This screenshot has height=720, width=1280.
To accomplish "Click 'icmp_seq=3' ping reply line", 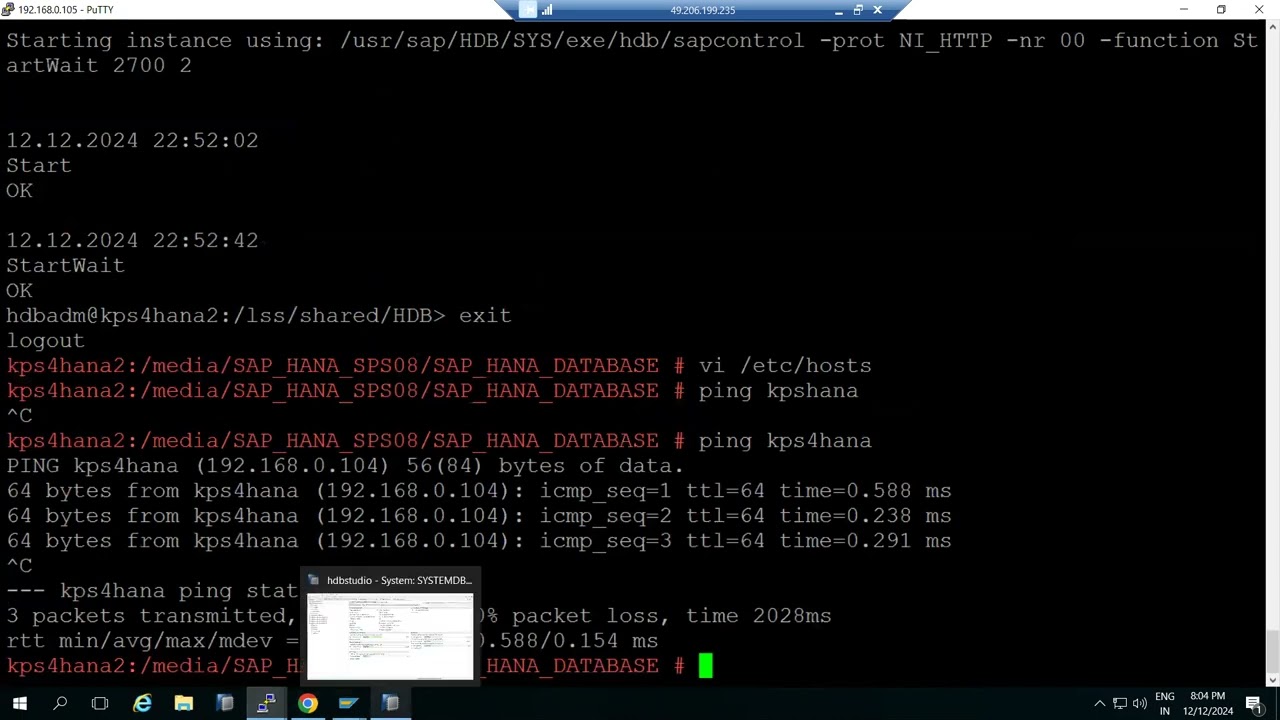I will coord(479,541).
